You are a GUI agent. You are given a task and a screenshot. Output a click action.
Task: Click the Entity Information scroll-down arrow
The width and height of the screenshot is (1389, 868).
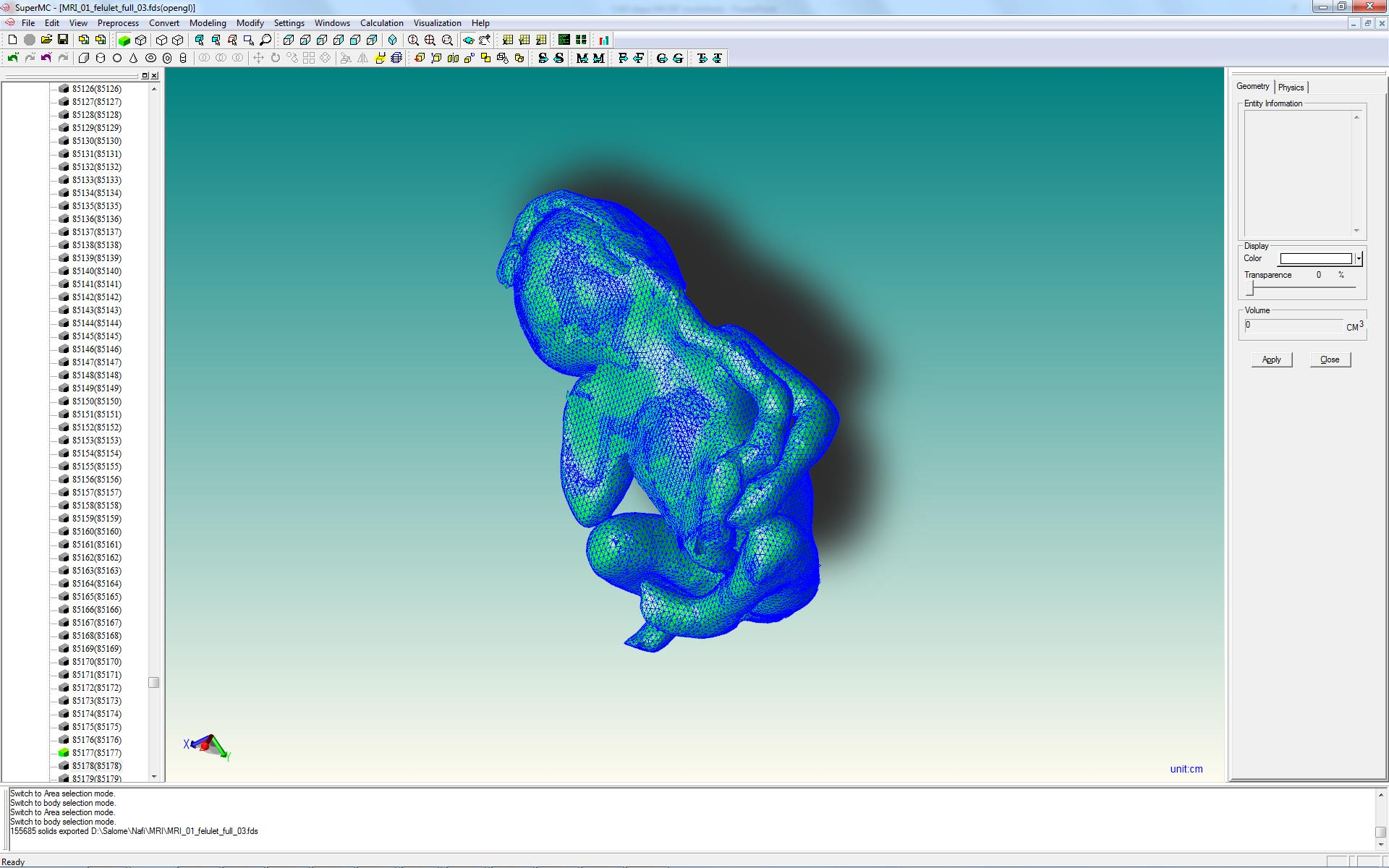coord(1356,231)
